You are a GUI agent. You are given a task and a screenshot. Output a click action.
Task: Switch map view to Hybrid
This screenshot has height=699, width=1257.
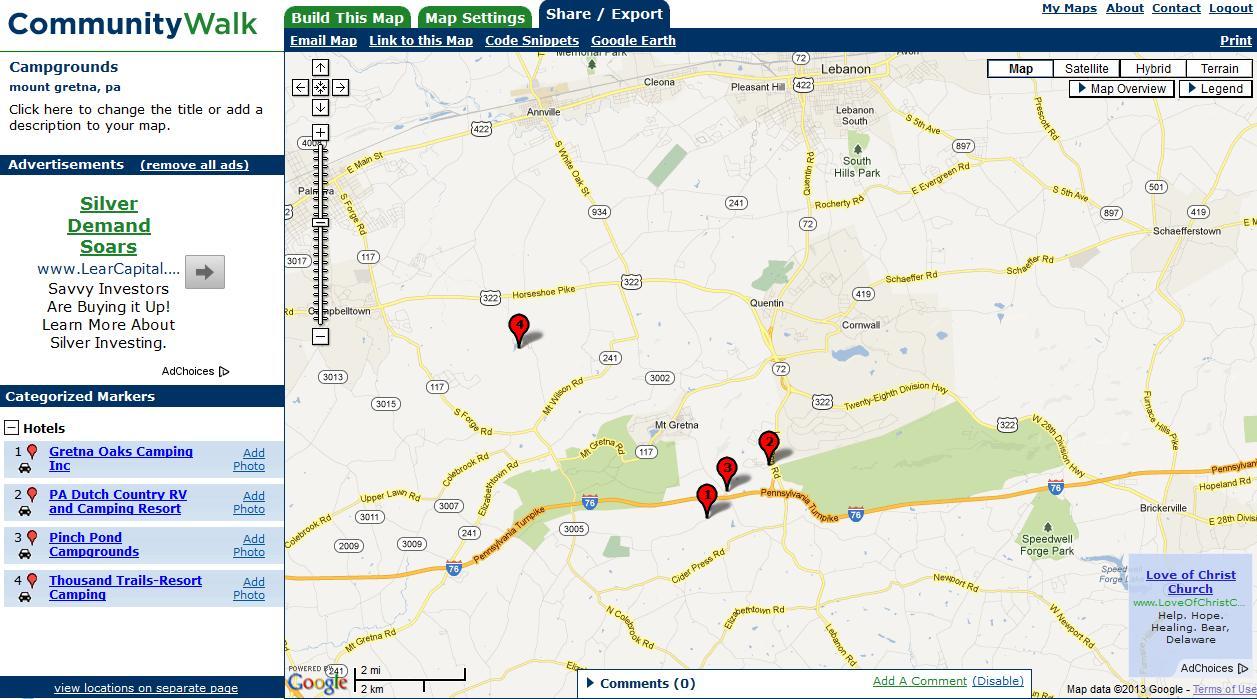pos(1152,69)
